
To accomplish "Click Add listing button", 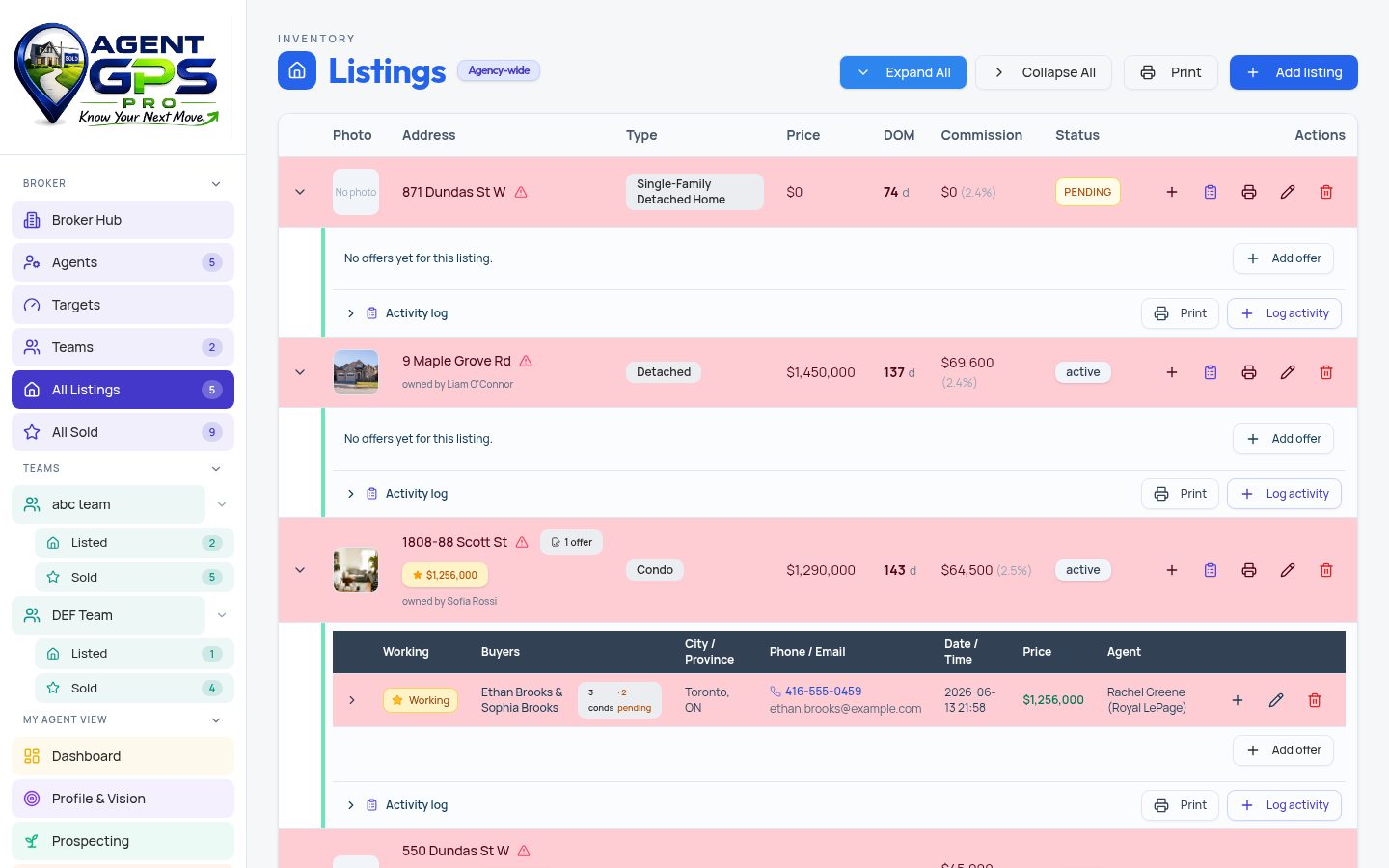I will pyautogui.click(x=1294, y=72).
